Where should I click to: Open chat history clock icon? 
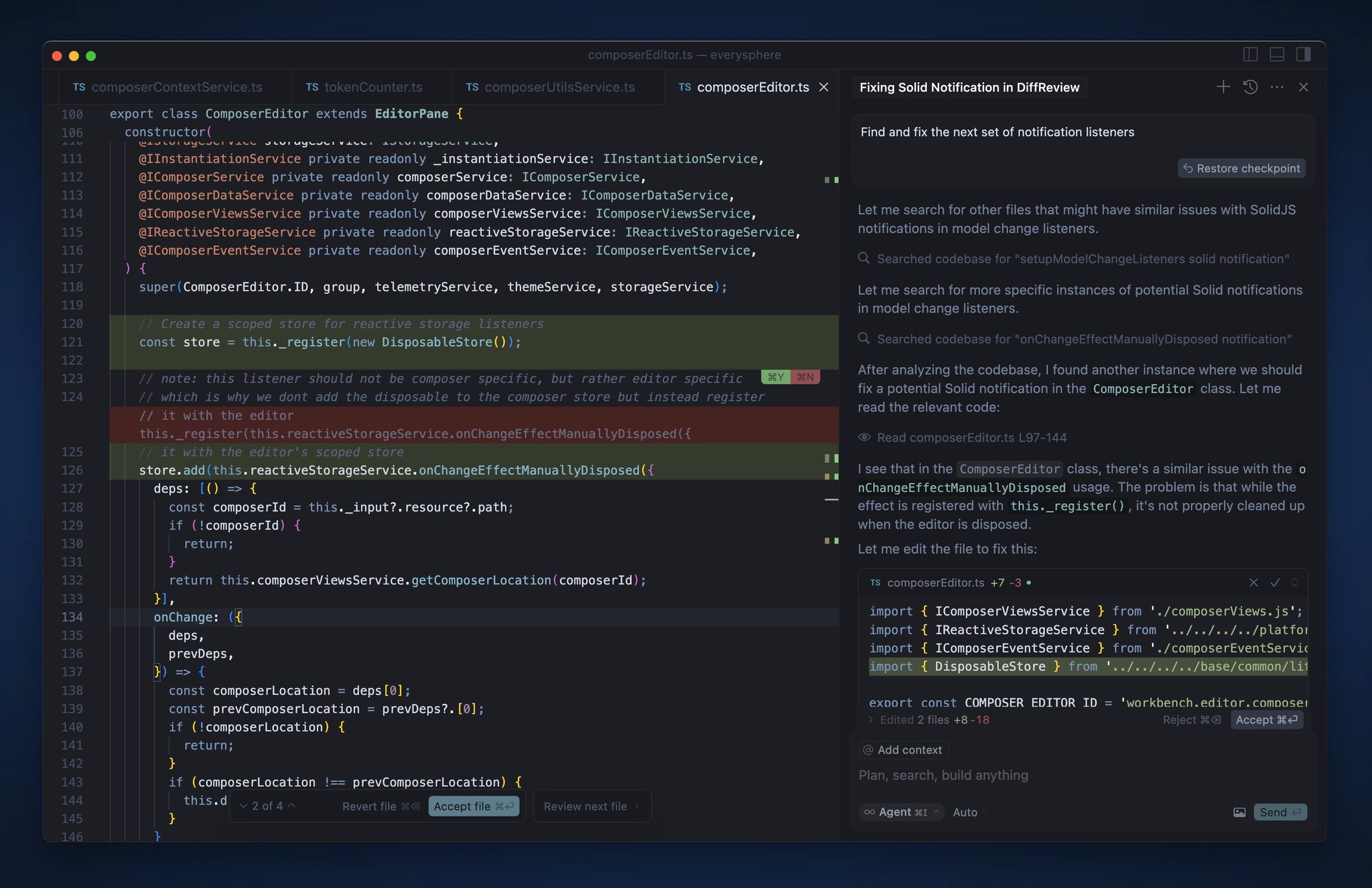pos(1250,87)
